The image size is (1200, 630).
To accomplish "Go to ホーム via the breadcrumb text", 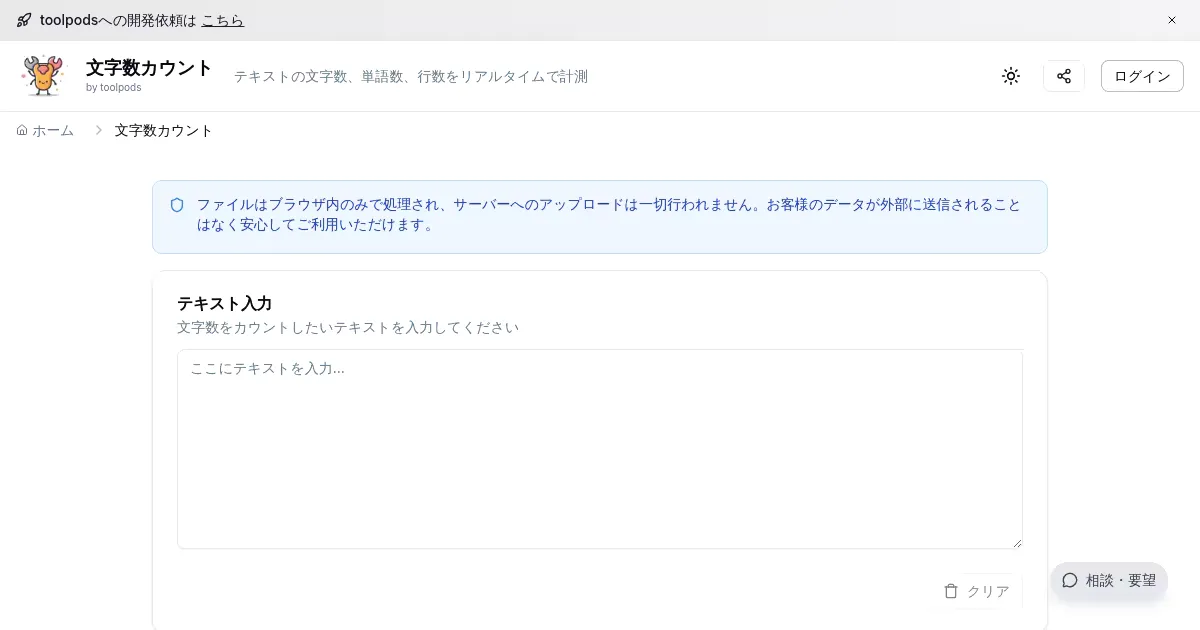I will [x=53, y=130].
